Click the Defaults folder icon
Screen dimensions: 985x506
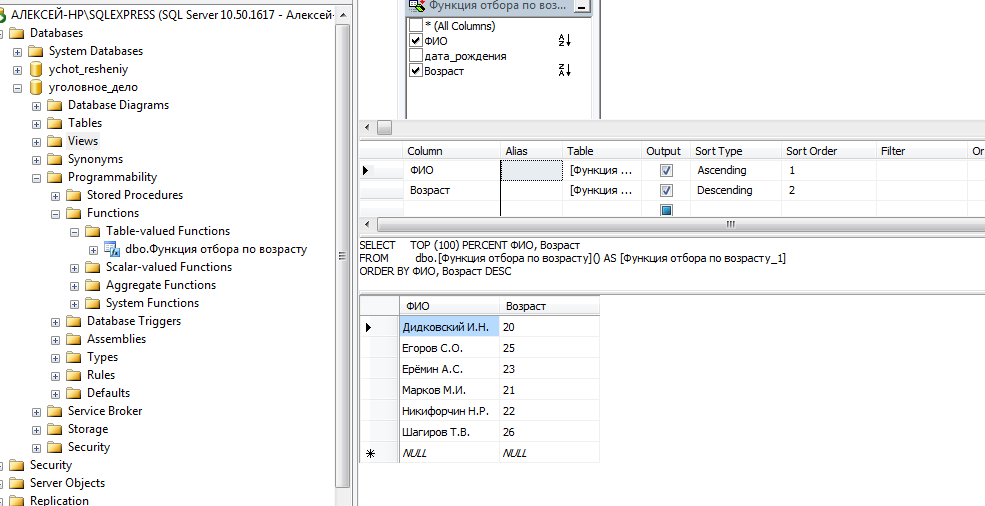tap(73, 393)
